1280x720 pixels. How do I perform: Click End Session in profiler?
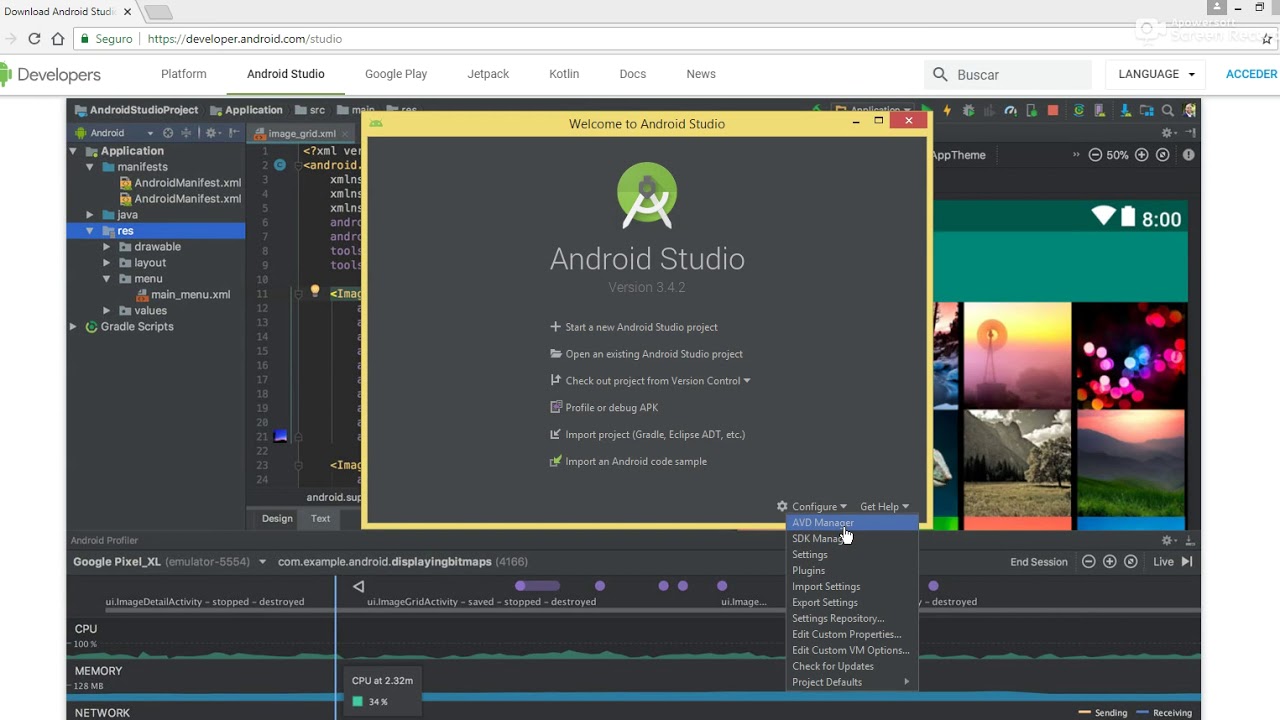[1039, 562]
